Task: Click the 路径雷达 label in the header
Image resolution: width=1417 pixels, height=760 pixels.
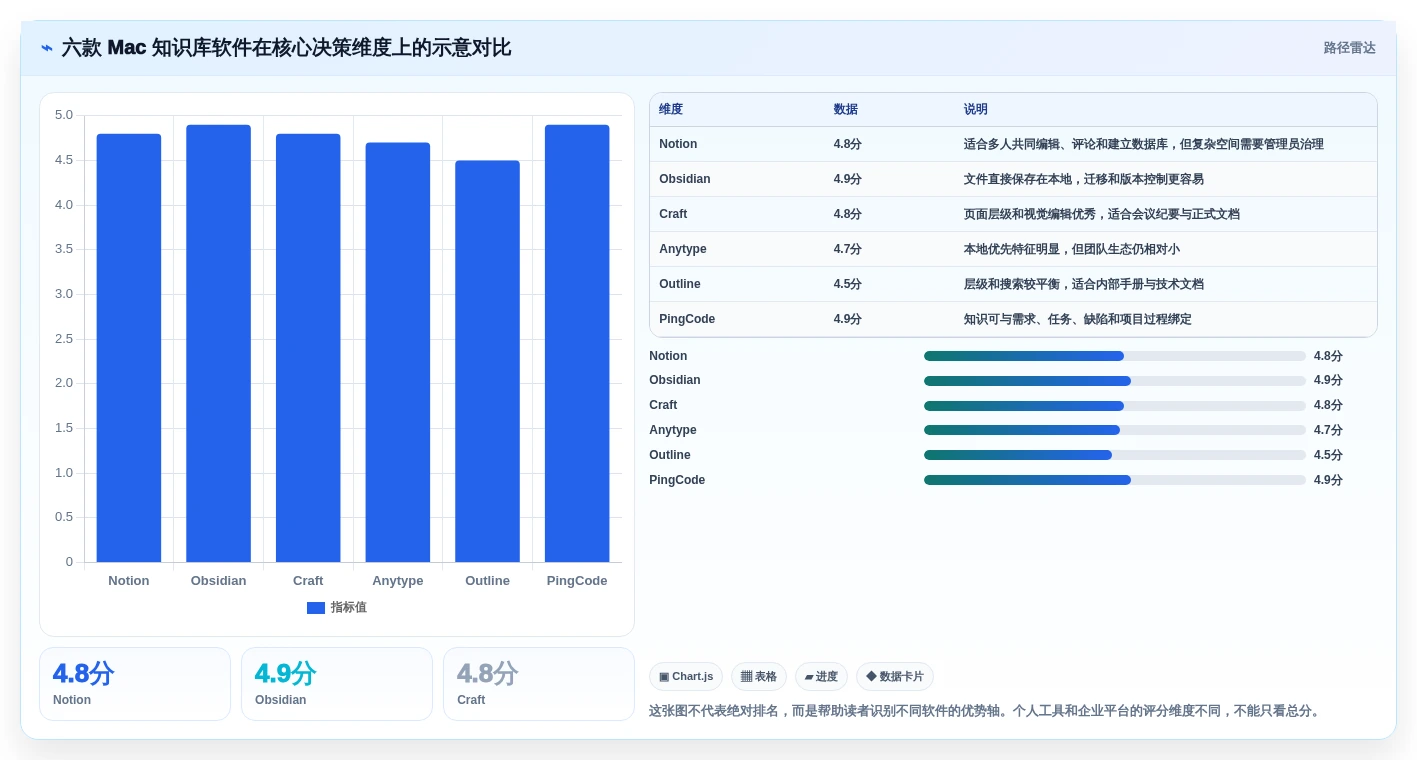Action: pos(1349,48)
